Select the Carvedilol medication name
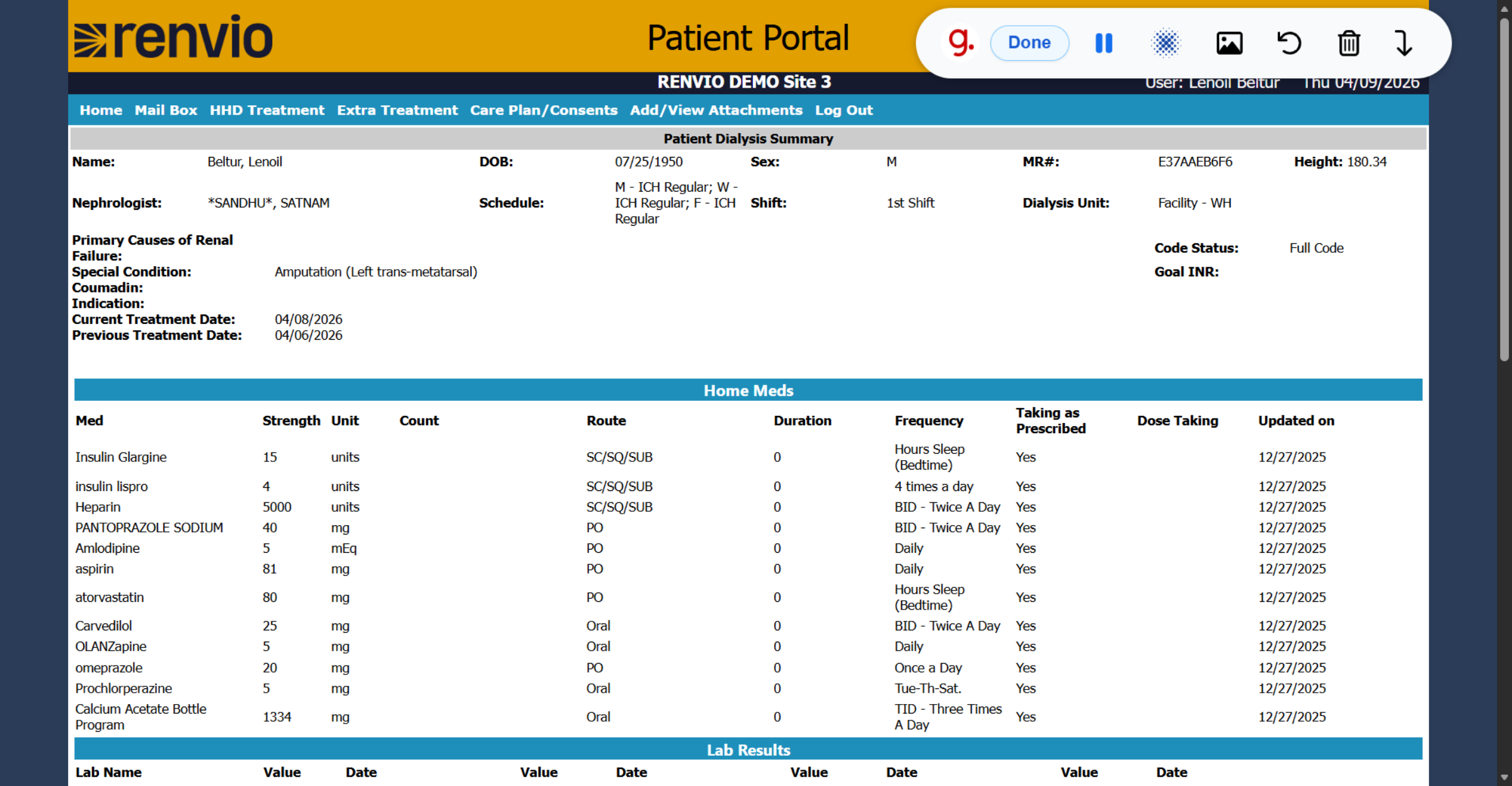The width and height of the screenshot is (1512, 786). pos(103,626)
